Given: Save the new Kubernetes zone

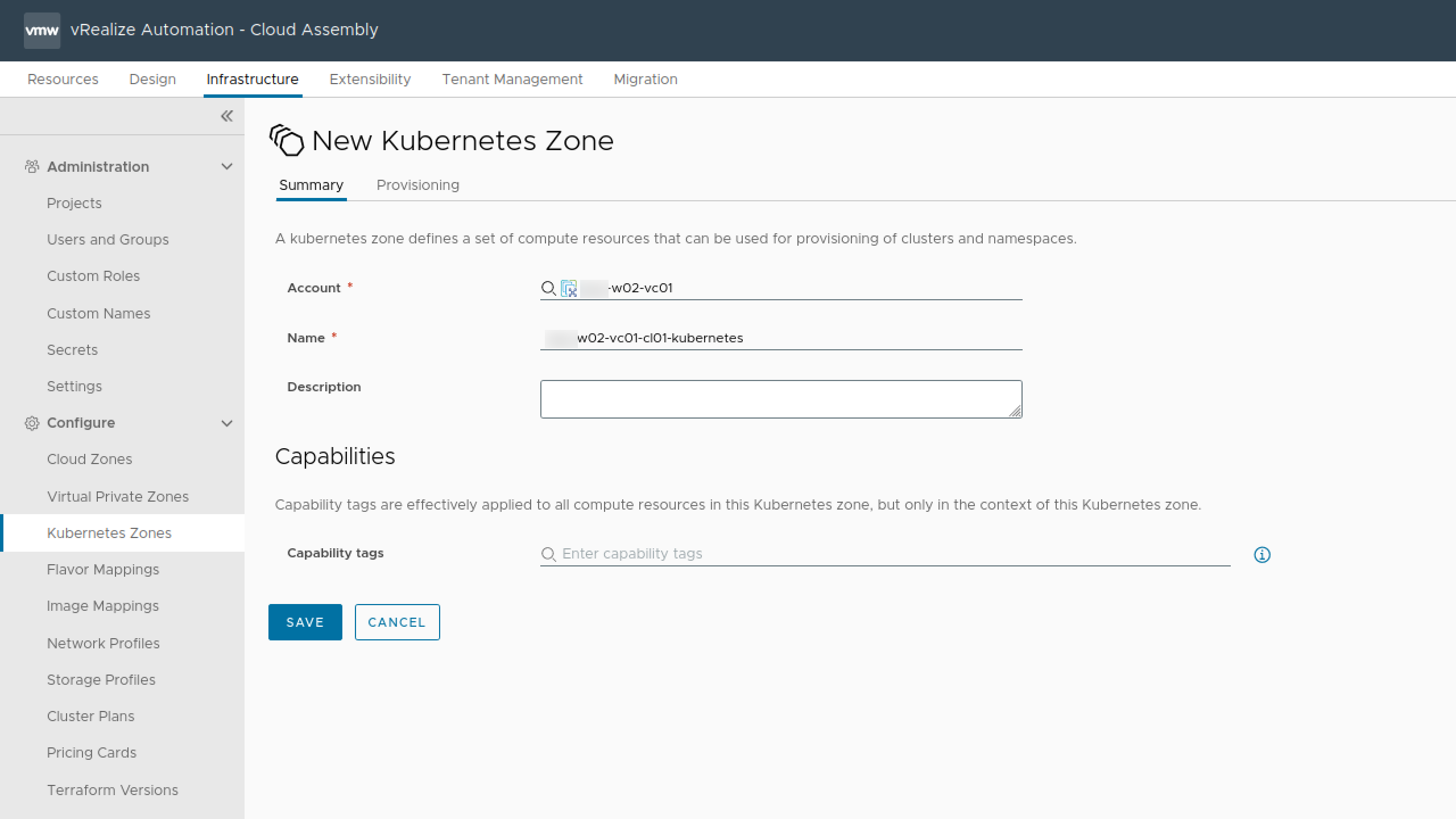Looking at the screenshot, I should (x=305, y=622).
